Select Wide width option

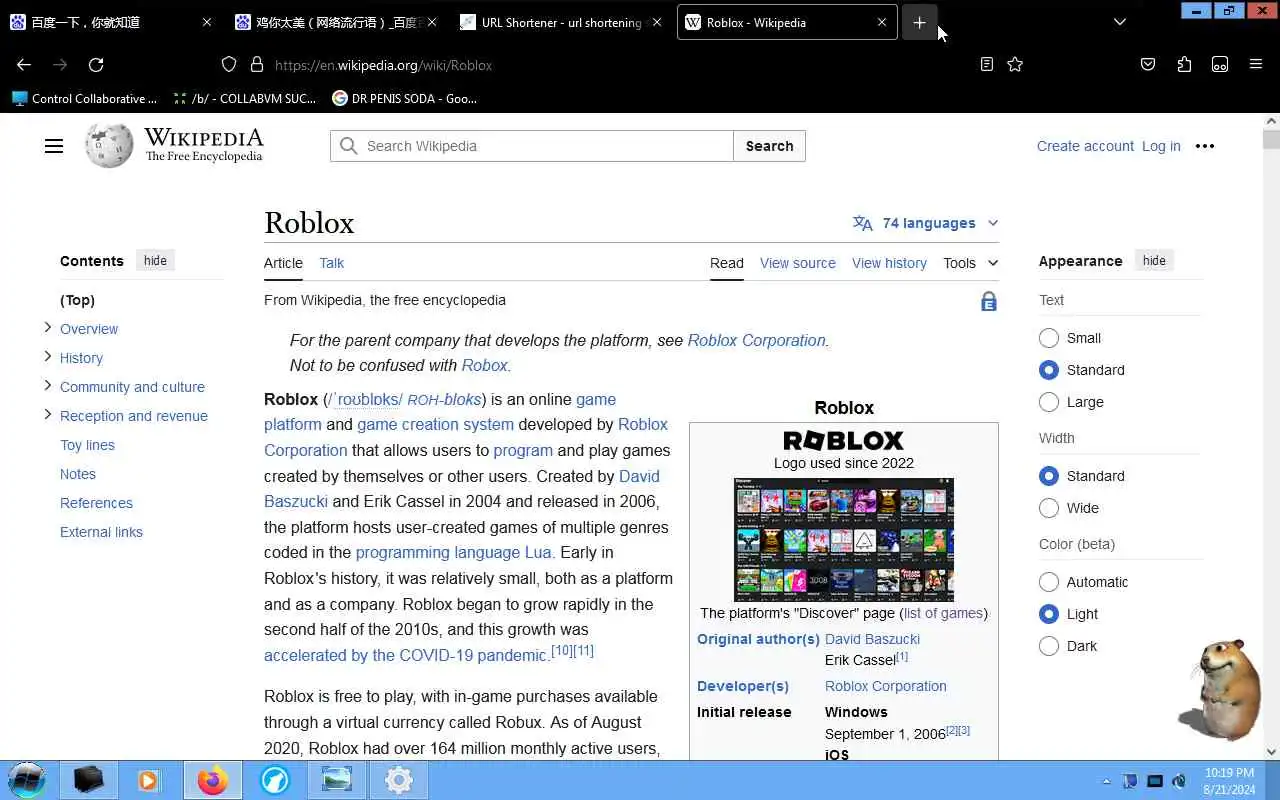(x=1049, y=508)
